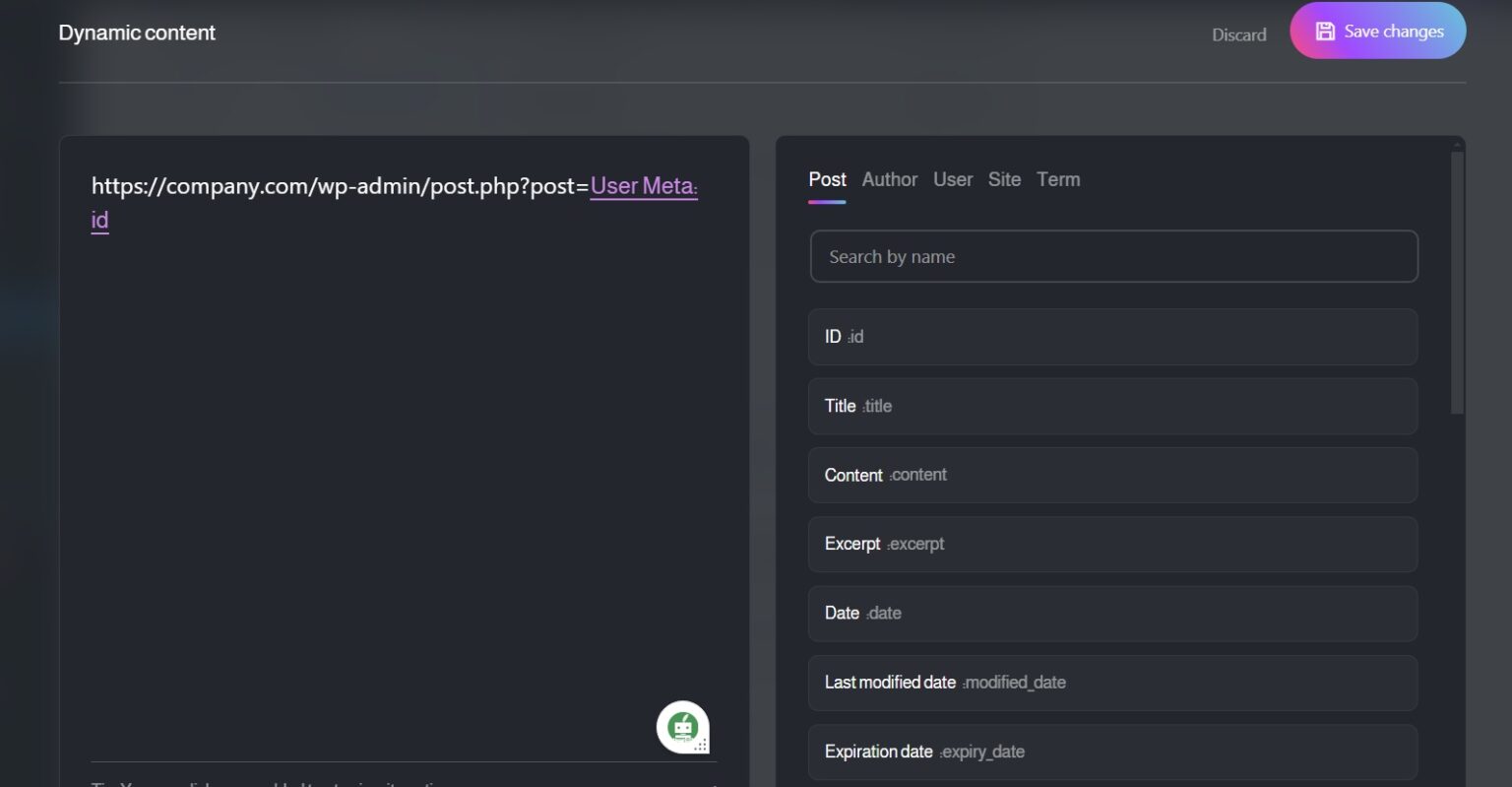Click the field list scrollbar
Image resolution: width=1512 pixels, height=787 pixels.
1457,282
